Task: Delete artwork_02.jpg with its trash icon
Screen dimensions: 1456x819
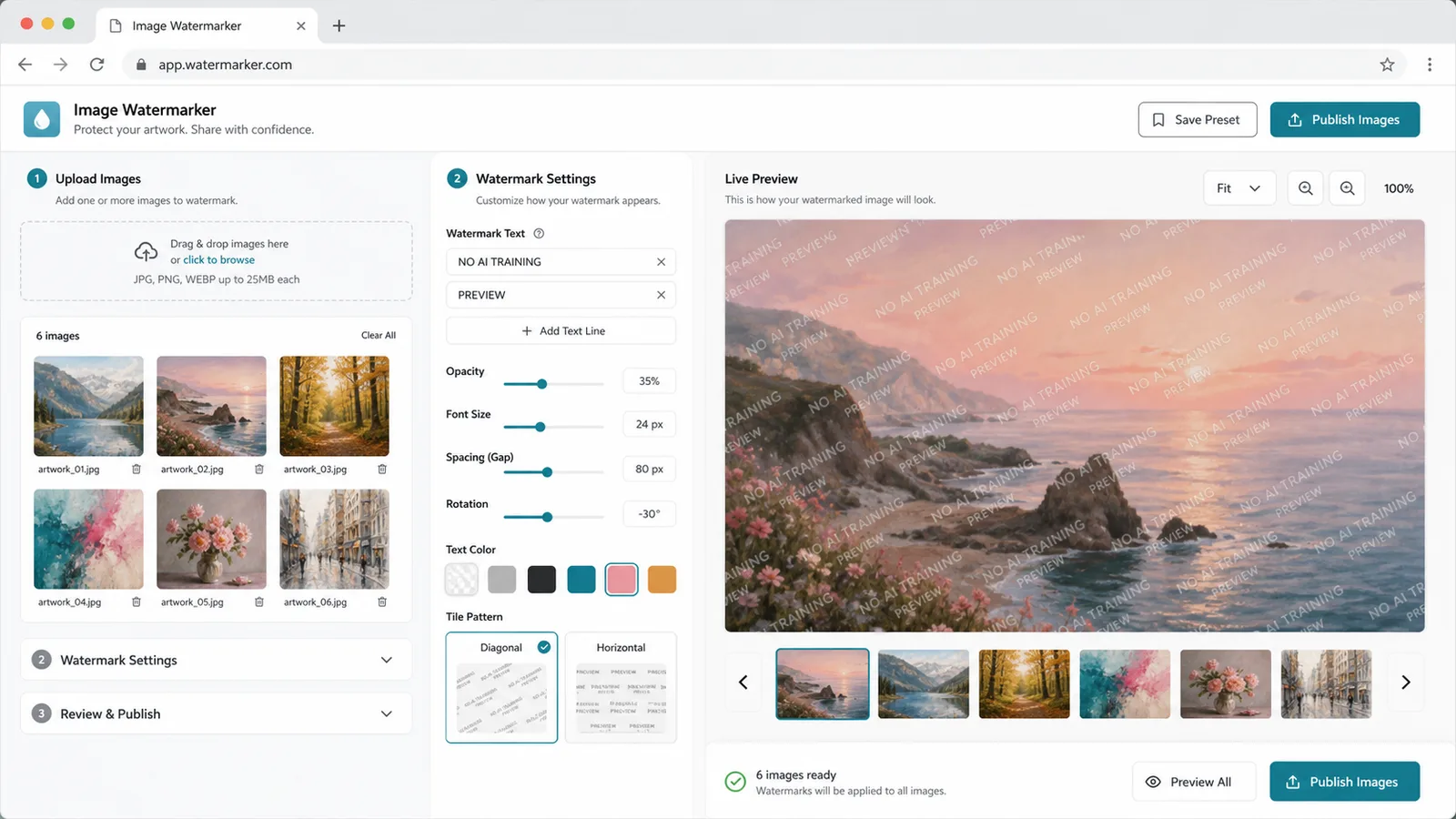Action: 259,470
